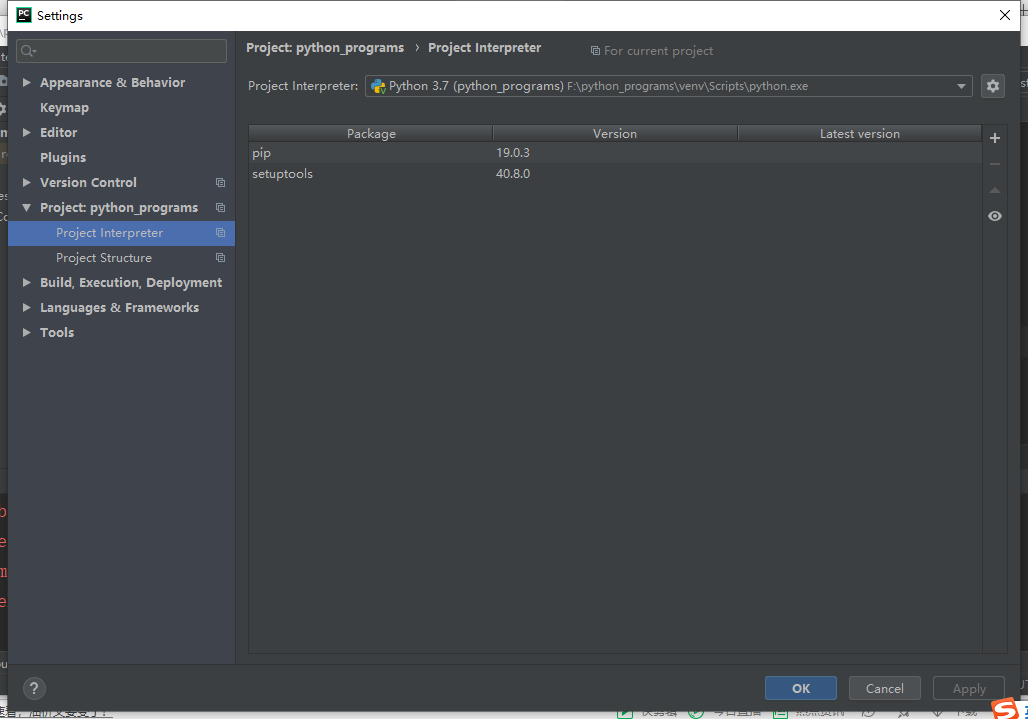Click the copy icon beside Version Control
Viewport: 1028px width, 719px height.
pos(220,182)
